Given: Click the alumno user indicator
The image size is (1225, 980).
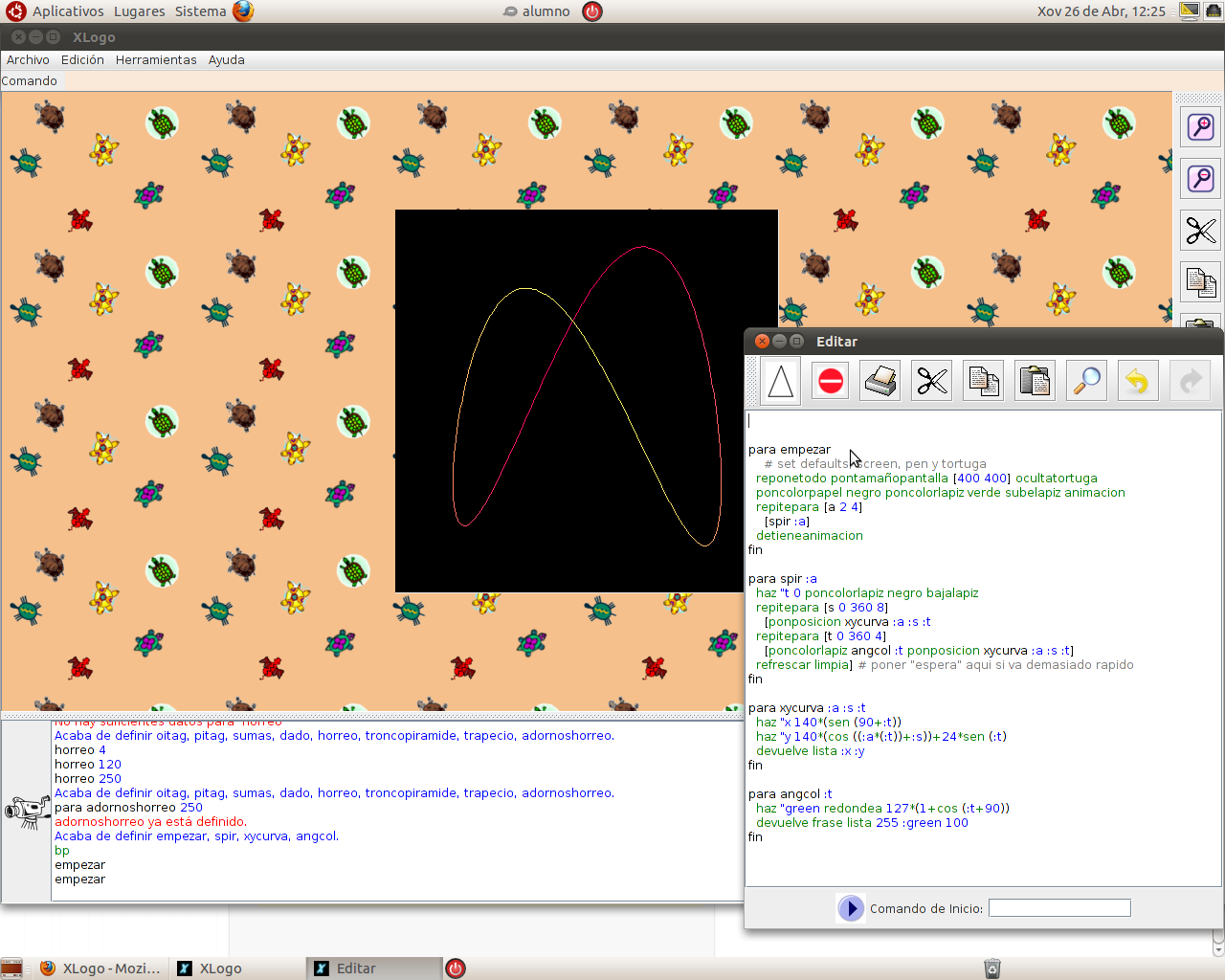Looking at the screenshot, I should pos(537,11).
